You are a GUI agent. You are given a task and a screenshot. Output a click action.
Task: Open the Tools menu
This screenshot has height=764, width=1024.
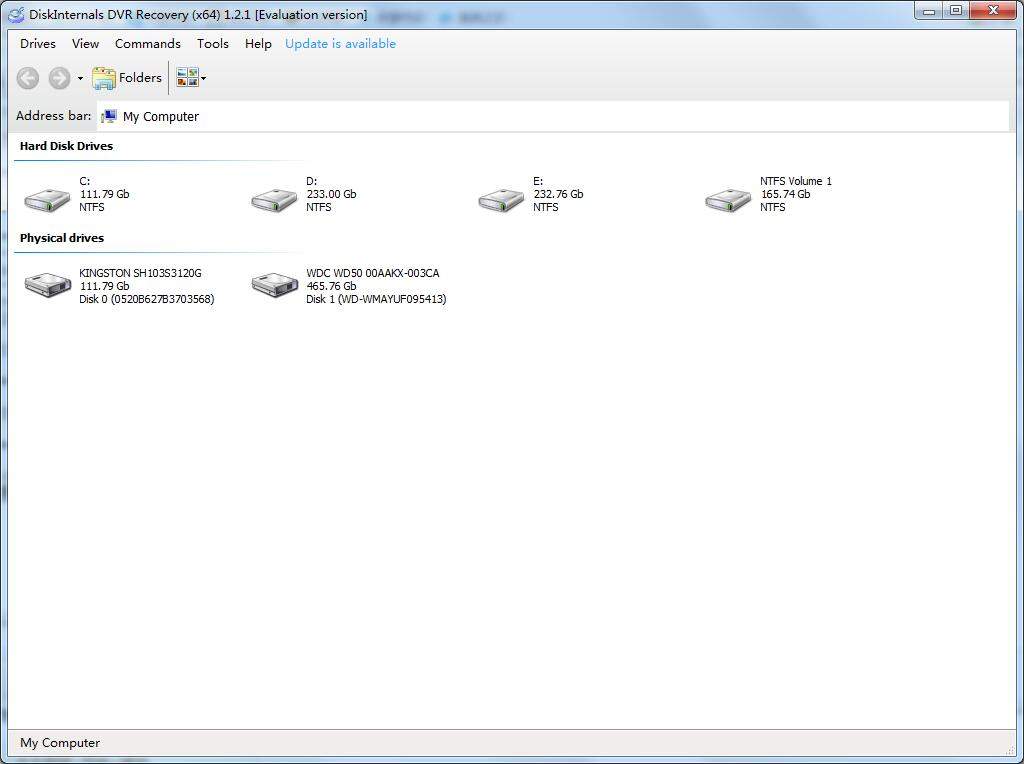pyautogui.click(x=212, y=44)
